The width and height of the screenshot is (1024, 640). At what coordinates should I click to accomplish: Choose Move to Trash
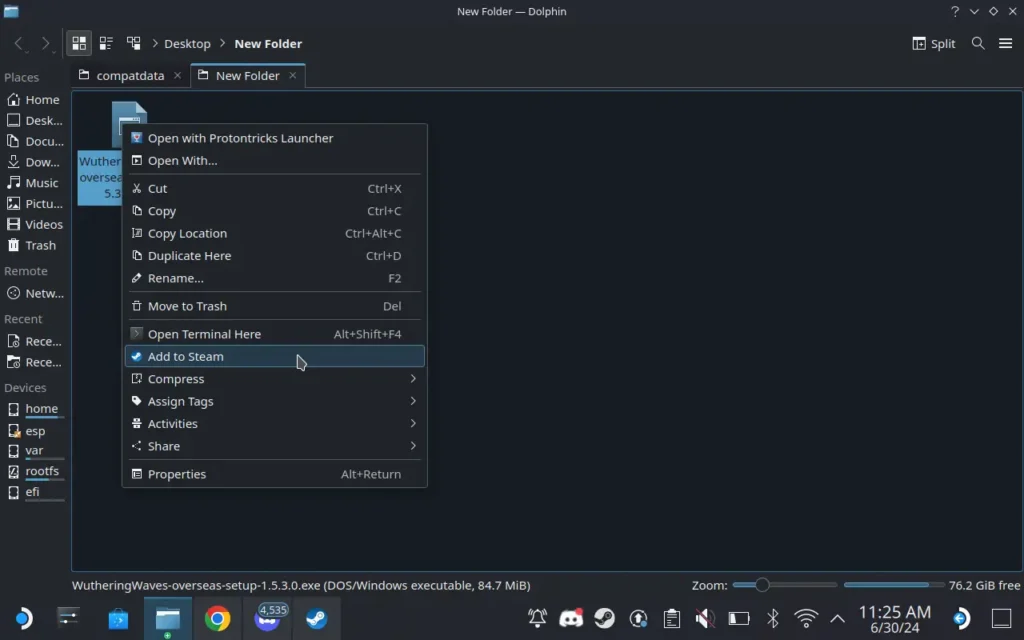click(274, 306)
